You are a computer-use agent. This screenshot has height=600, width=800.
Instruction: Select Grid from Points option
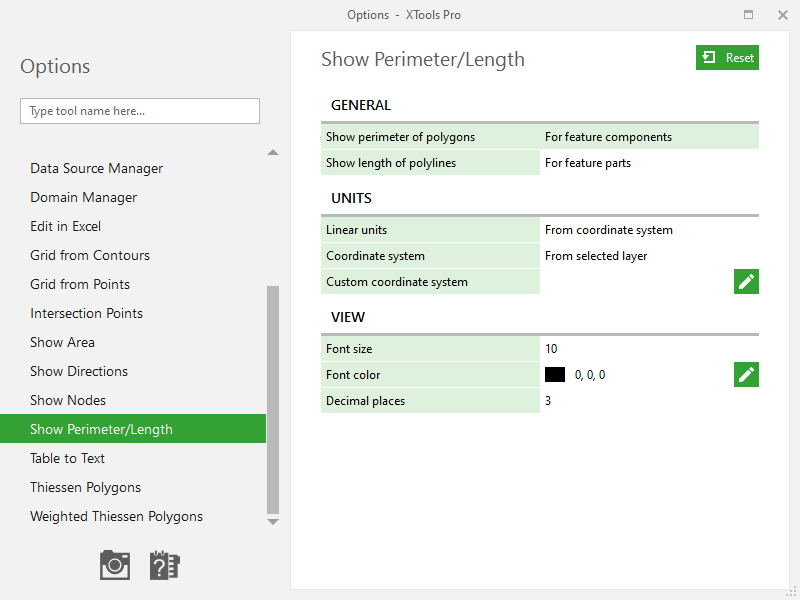pyautogui.click(x=80, y=284)
